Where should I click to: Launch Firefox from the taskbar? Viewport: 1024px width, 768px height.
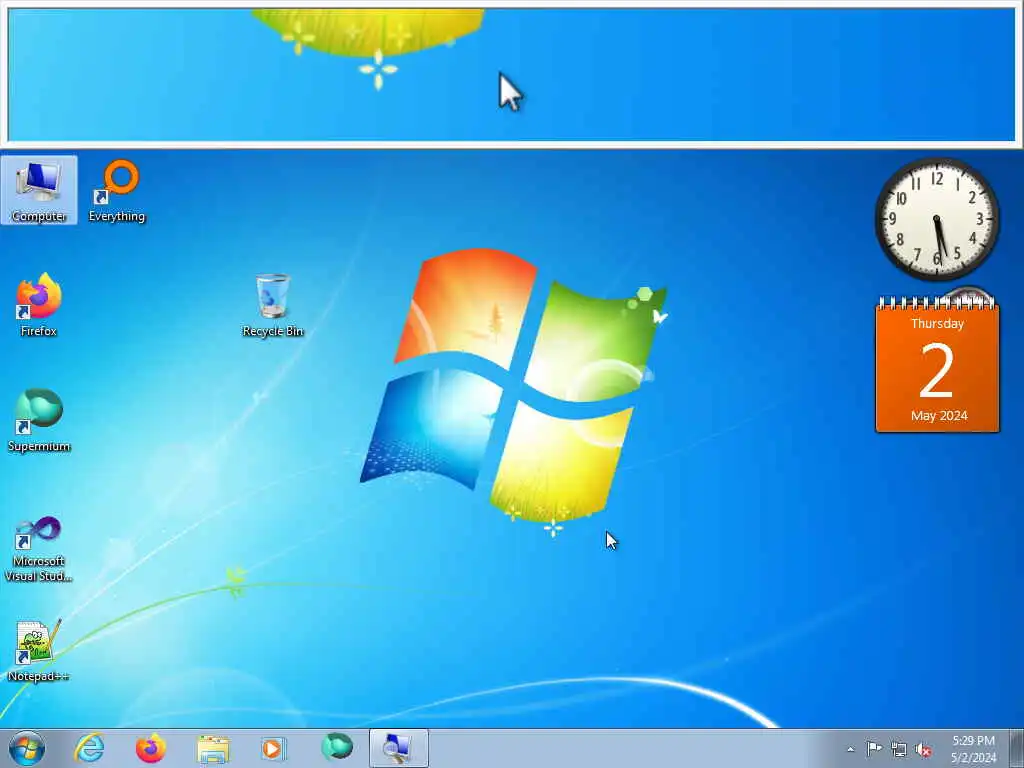tap(151, 748)
